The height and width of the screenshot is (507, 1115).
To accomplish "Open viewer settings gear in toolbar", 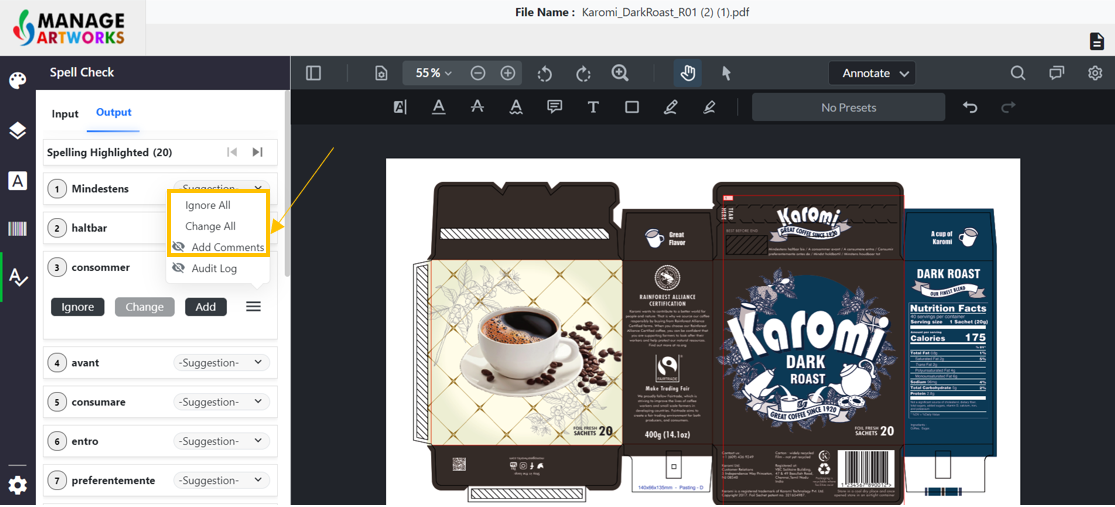I will tap(1095, 73).
